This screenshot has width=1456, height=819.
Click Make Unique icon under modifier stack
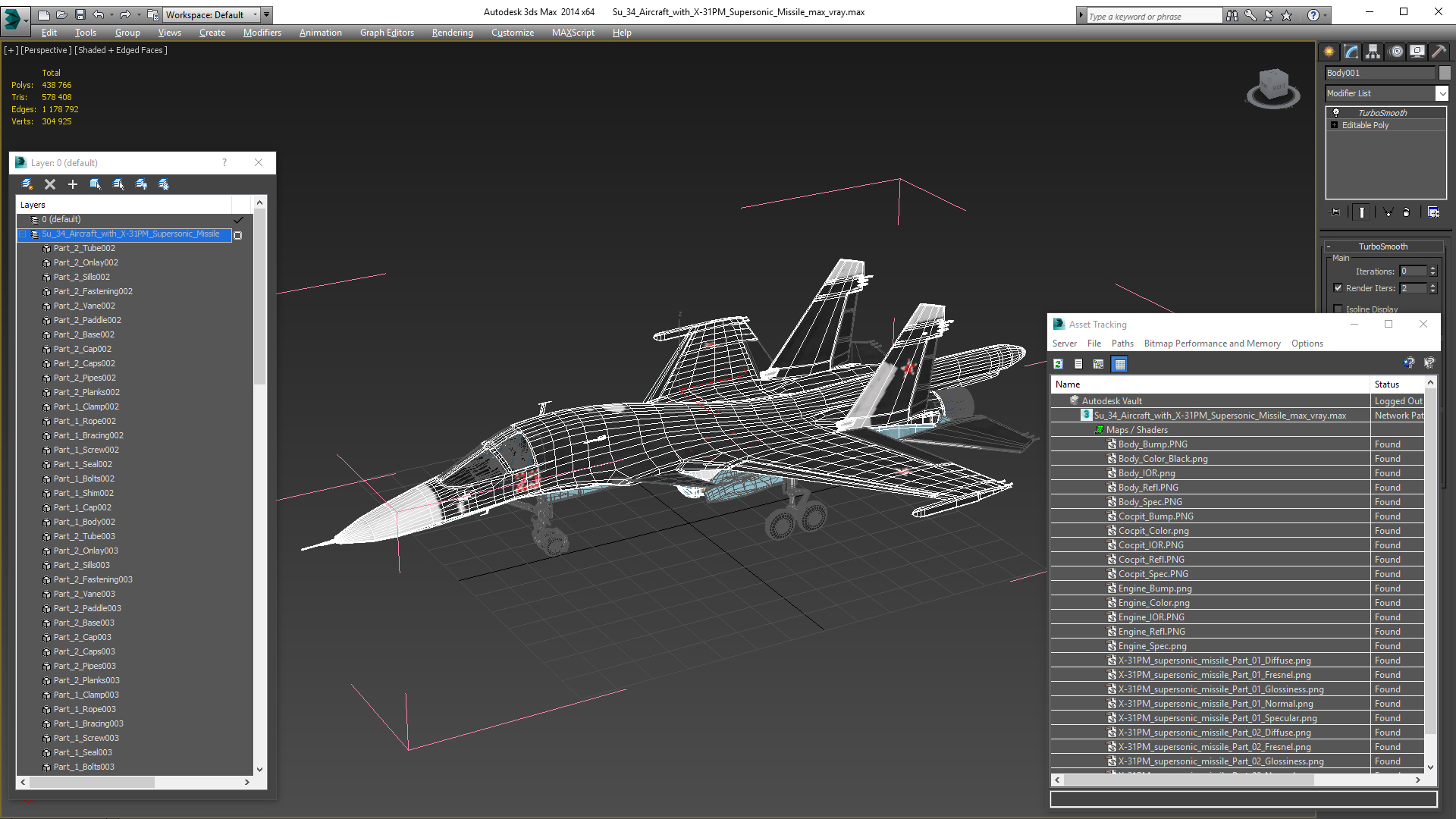coord(1388,212)
